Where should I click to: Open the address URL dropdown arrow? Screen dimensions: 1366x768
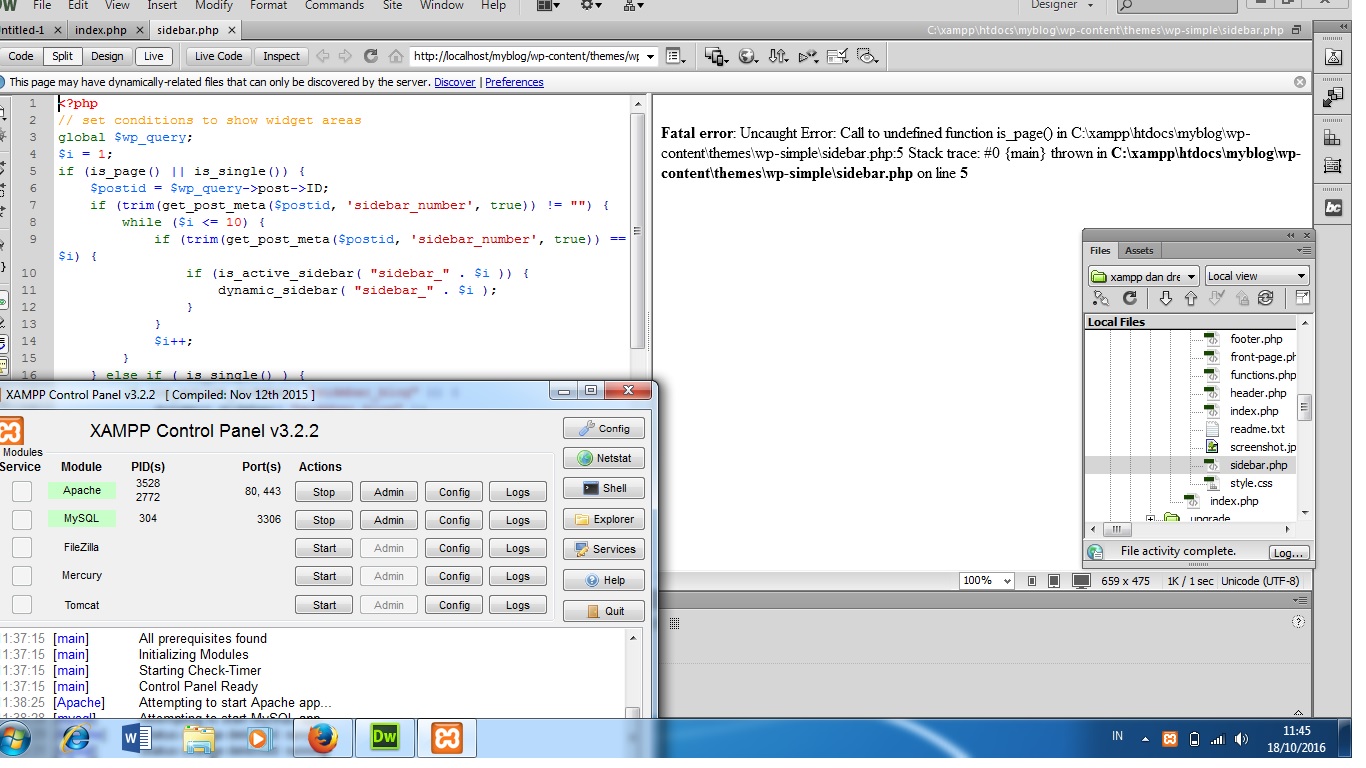point(651,57)
